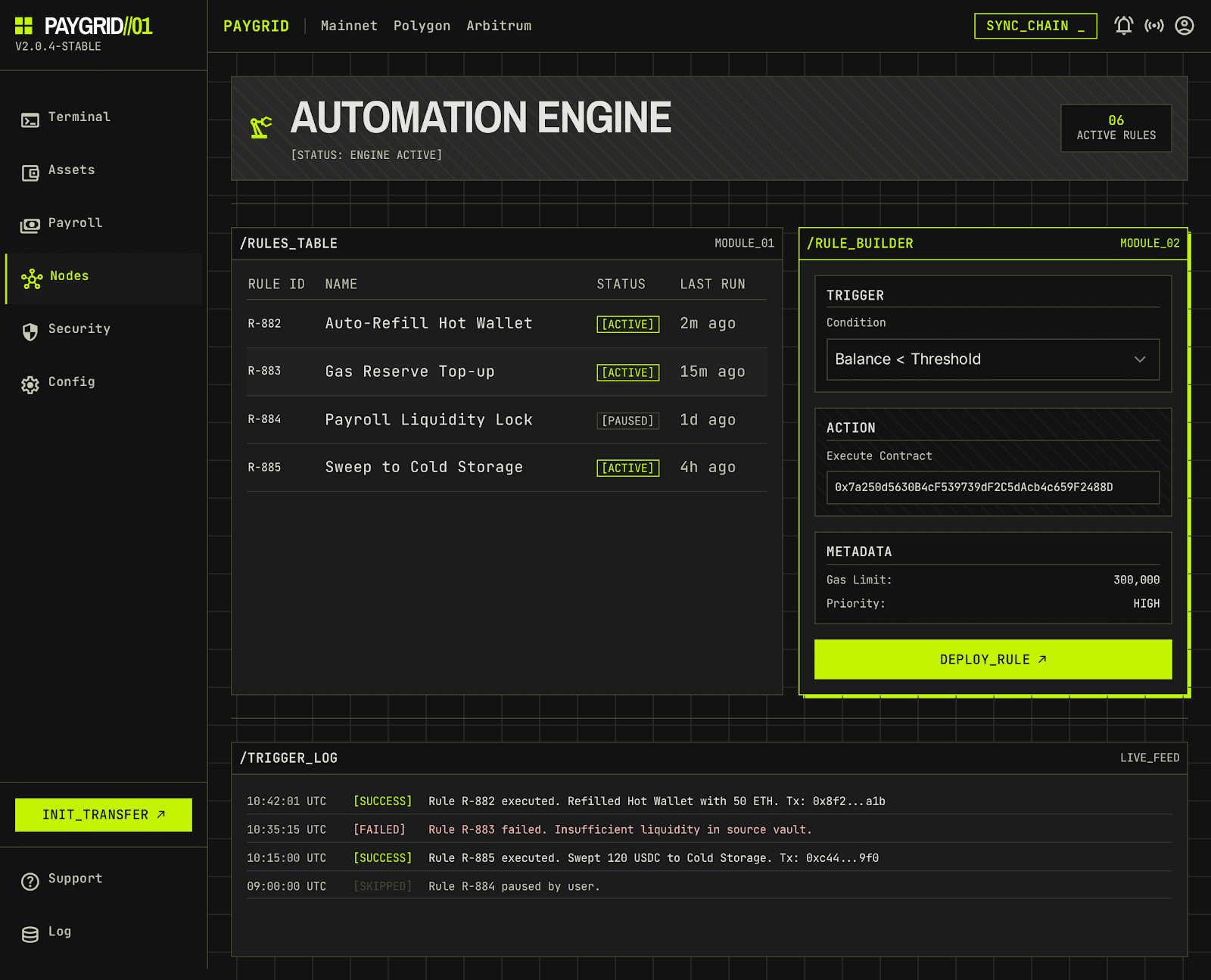Select the Payroll Liquidity Lock rule row
1211x980 pixels.
click(507, 420)
